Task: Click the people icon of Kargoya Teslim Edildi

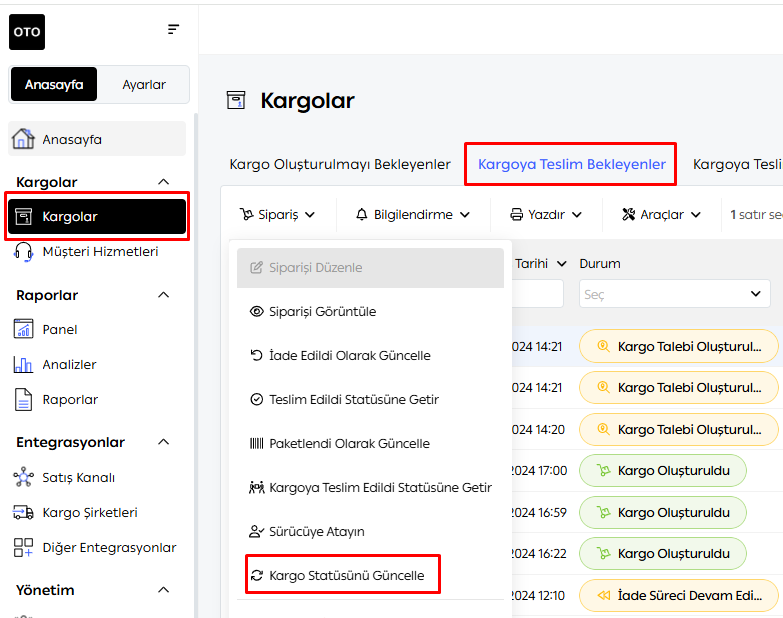Action: pos(257,487)
